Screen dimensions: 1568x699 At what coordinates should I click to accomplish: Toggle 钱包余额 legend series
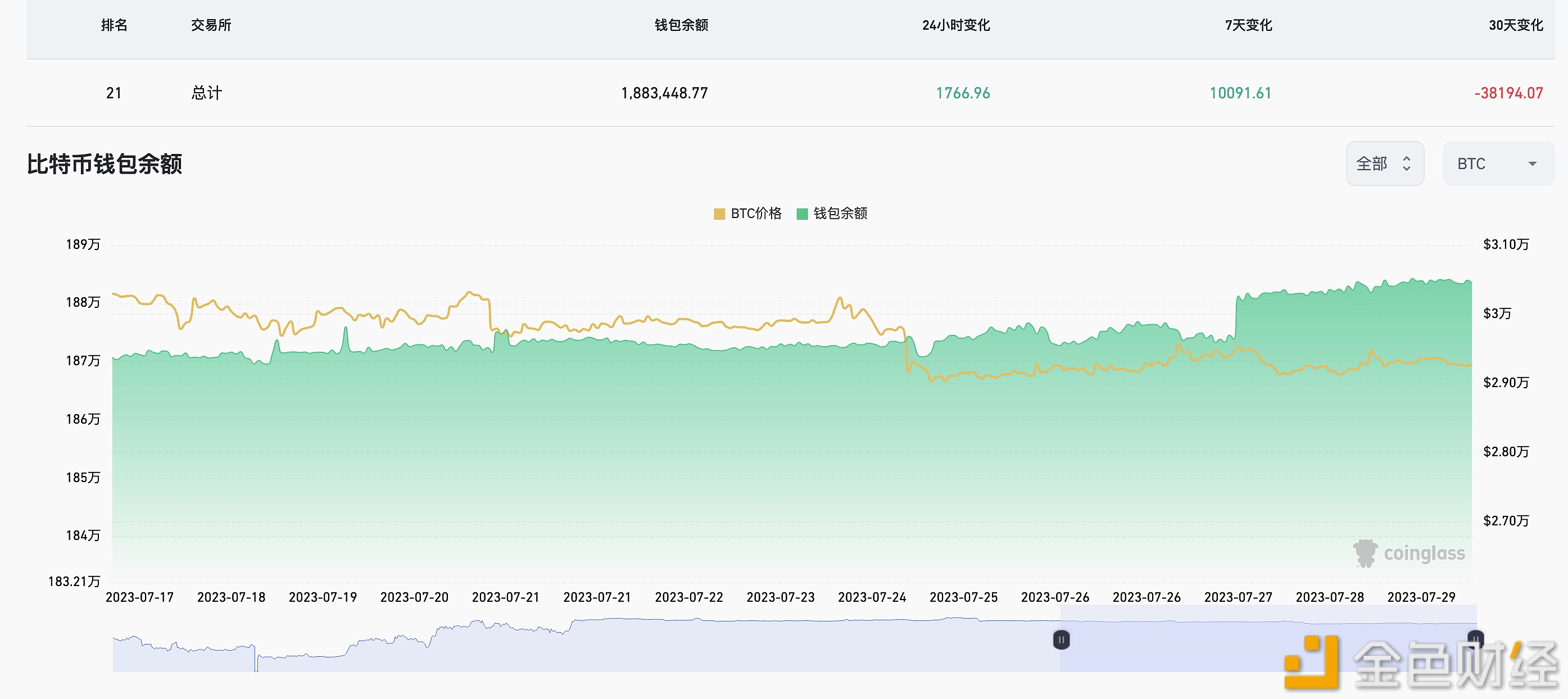[832, 214]
